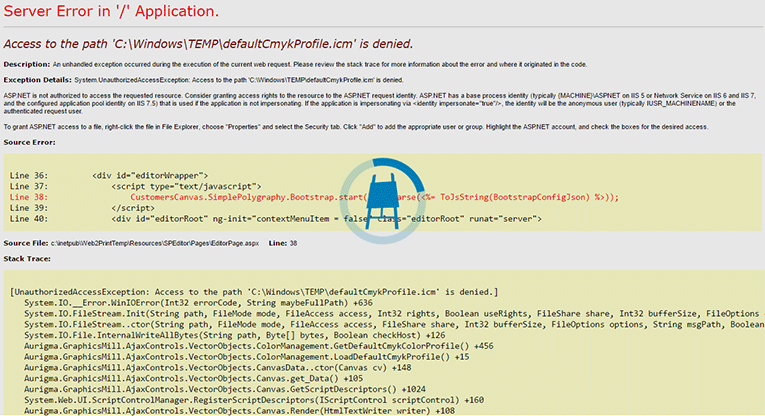
Task: Select the 'To grant ASP.NET access to a file' paragraph
Action: [356, 127]
